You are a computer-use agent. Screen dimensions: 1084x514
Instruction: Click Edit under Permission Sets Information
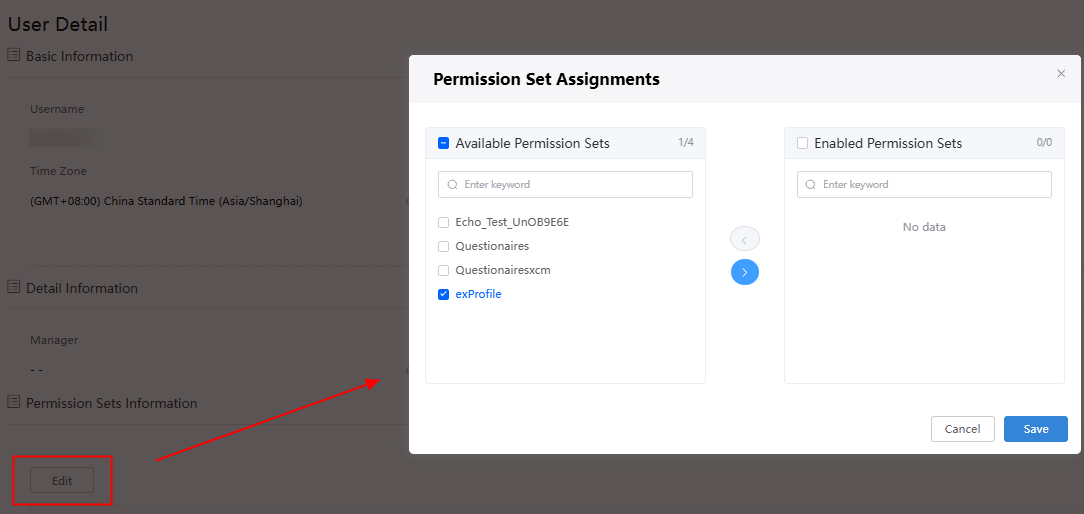[x=62, y=481]
